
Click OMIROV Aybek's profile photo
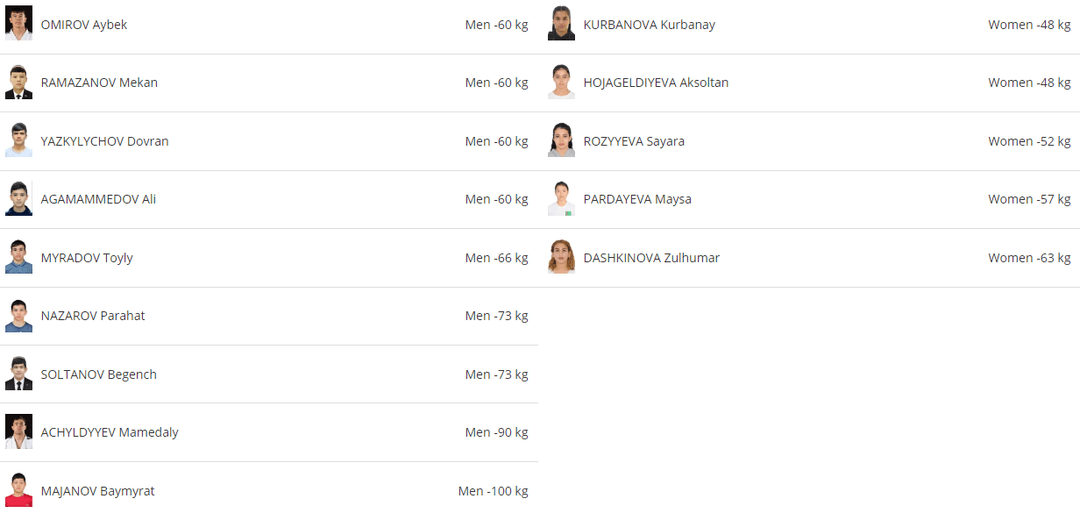(x=18, y=23)
